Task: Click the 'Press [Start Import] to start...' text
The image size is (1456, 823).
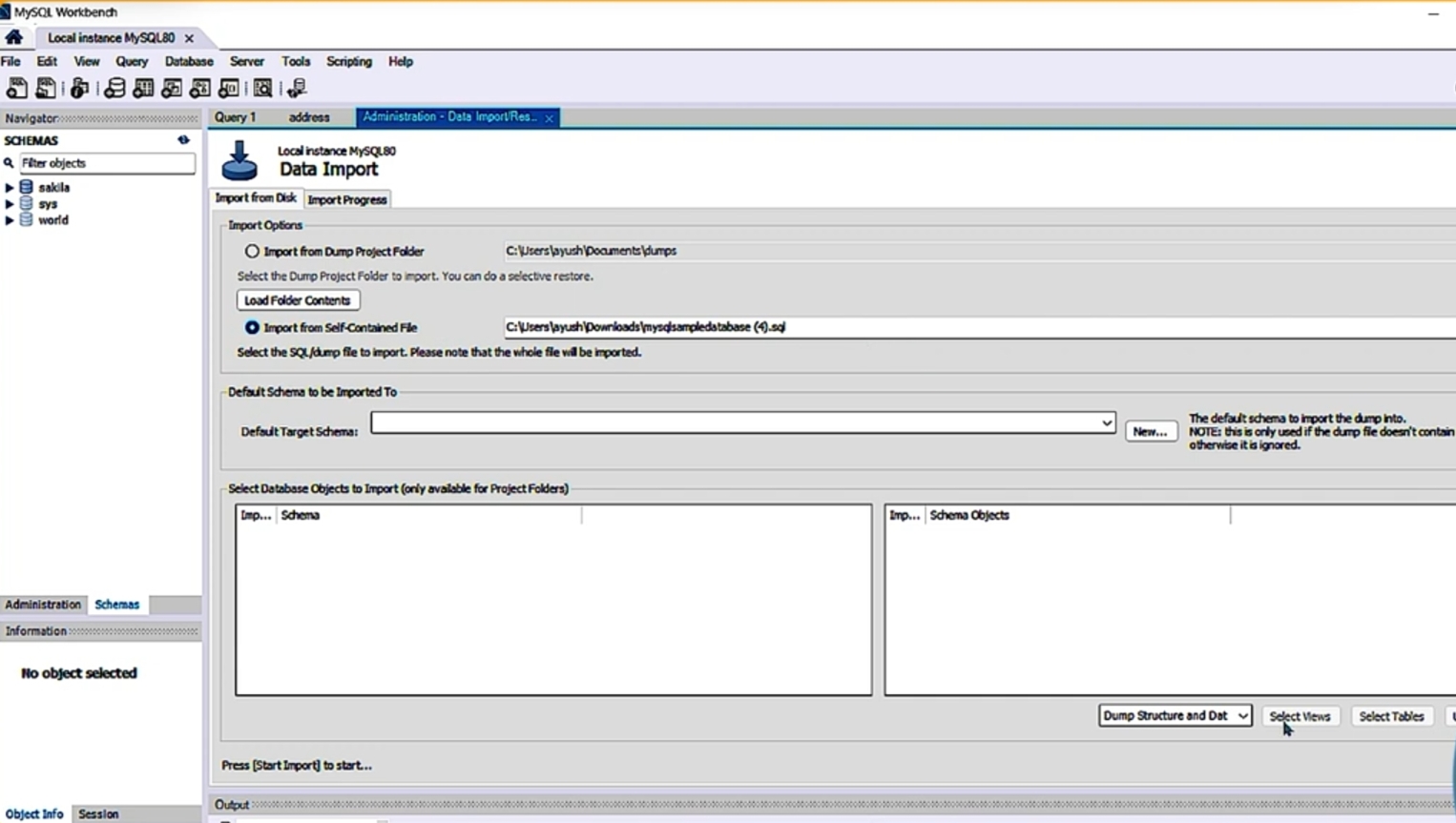Action: pyautogui.click(x=297, y=766)
